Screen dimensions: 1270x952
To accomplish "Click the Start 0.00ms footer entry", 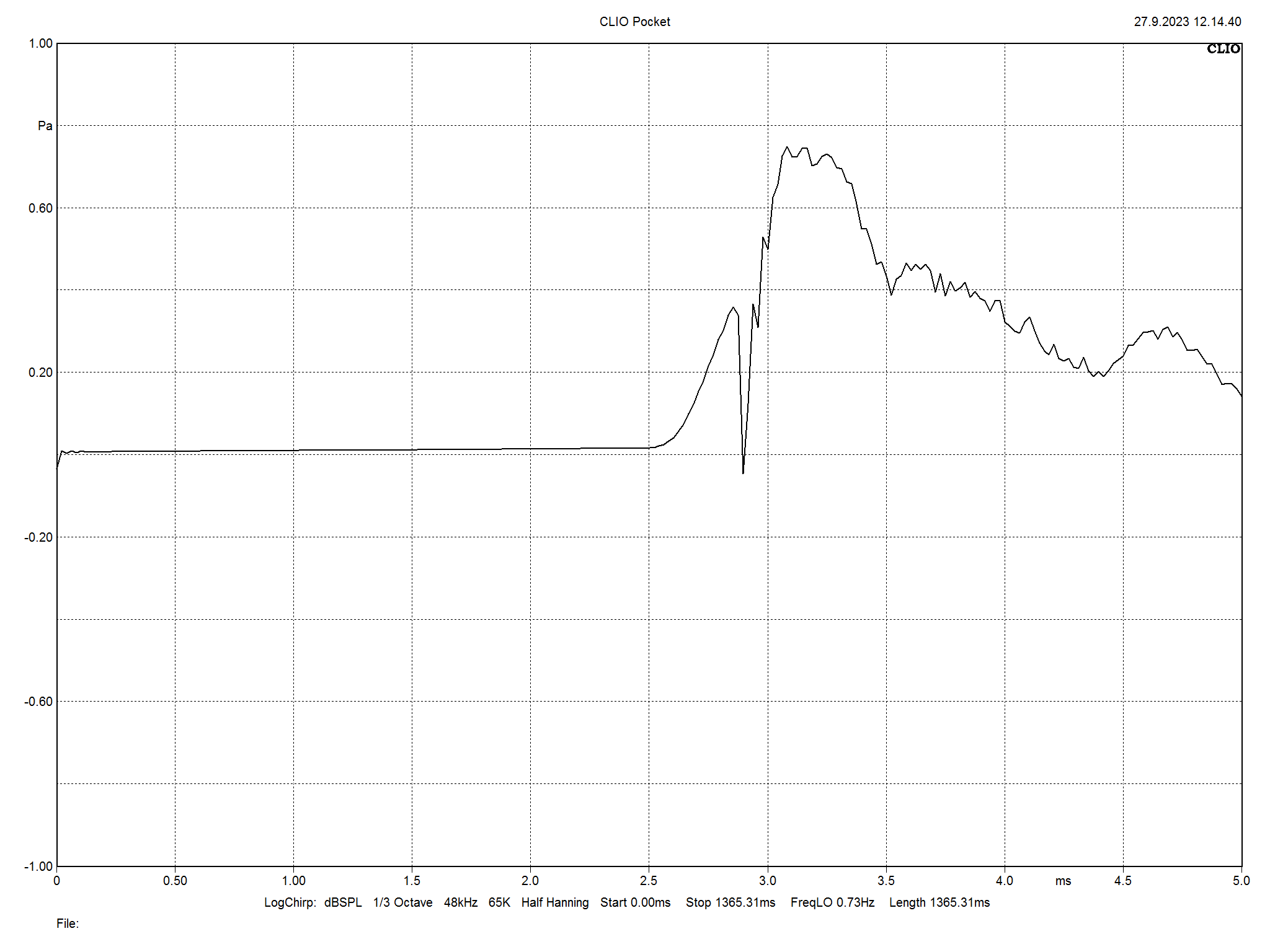I will (x=635, y=903).
